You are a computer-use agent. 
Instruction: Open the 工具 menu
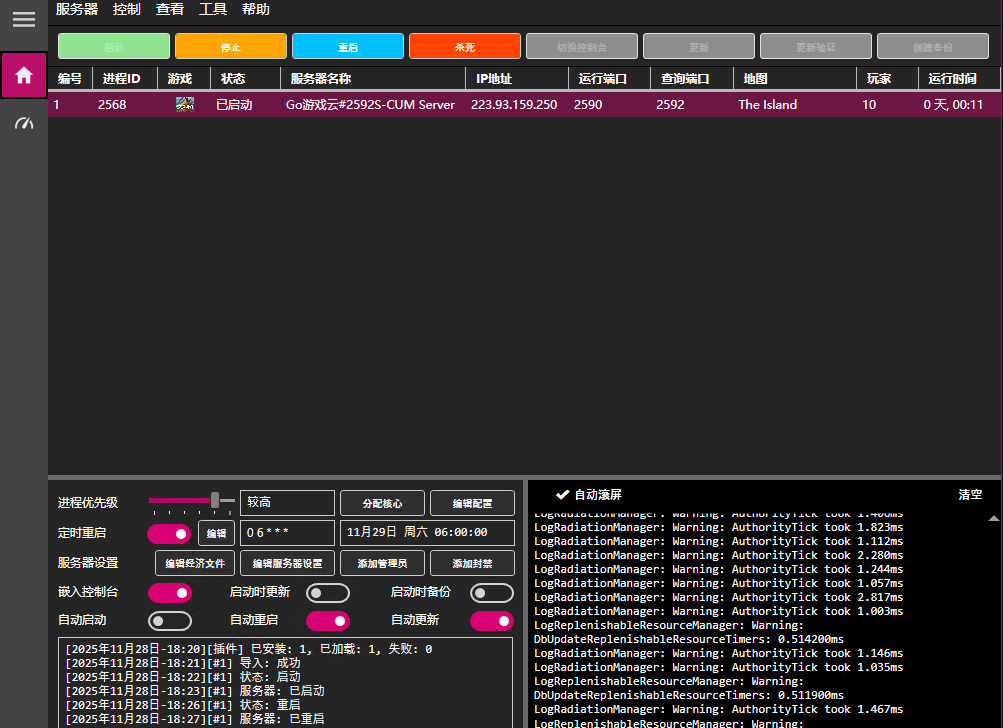212,10
